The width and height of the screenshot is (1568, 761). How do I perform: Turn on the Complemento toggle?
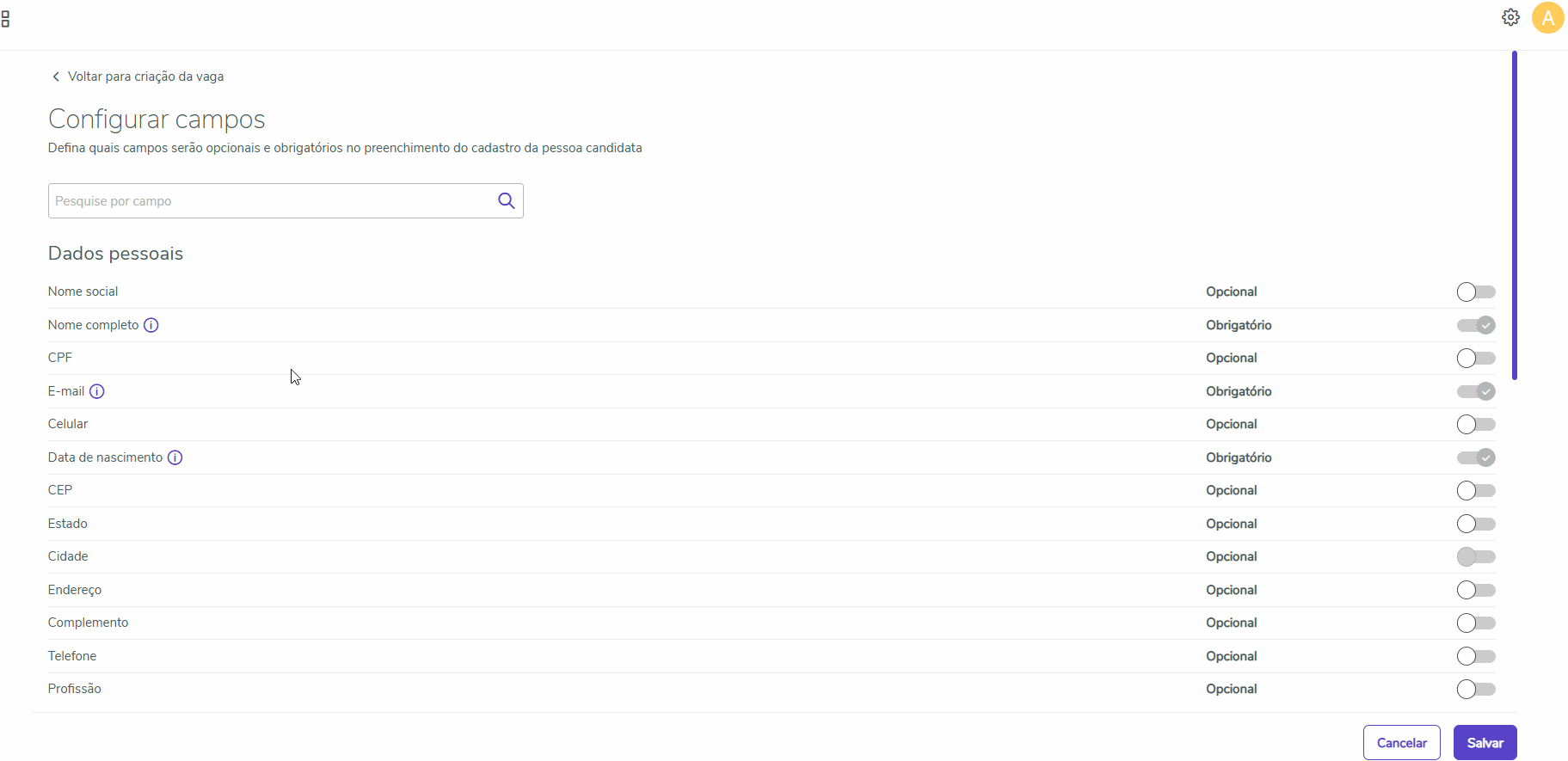(x=1476, y=623)
